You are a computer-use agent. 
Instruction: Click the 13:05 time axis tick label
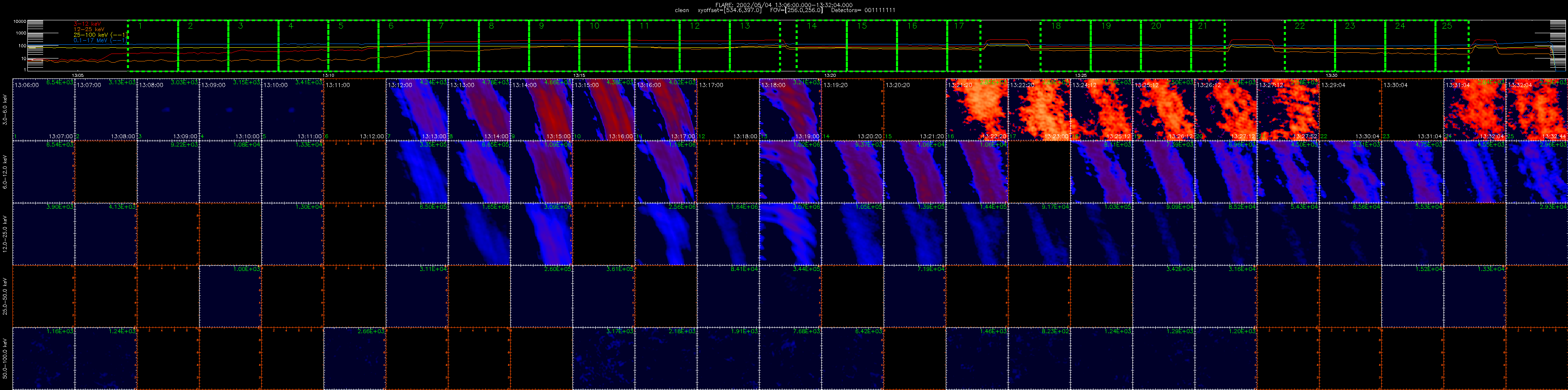(x=77, y=75)
